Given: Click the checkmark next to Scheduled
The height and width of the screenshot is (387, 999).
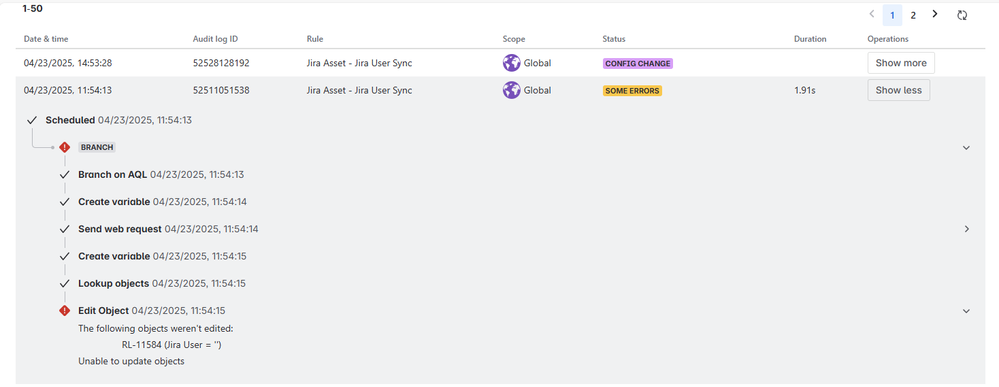Looking at the screenshot, I should (32, 120).
